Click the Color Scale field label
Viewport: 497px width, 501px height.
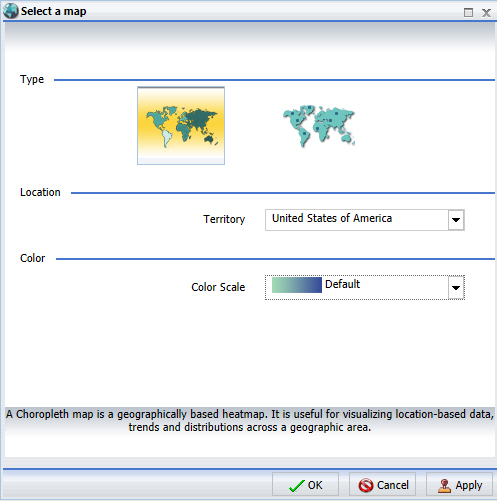tap(218, 287)
